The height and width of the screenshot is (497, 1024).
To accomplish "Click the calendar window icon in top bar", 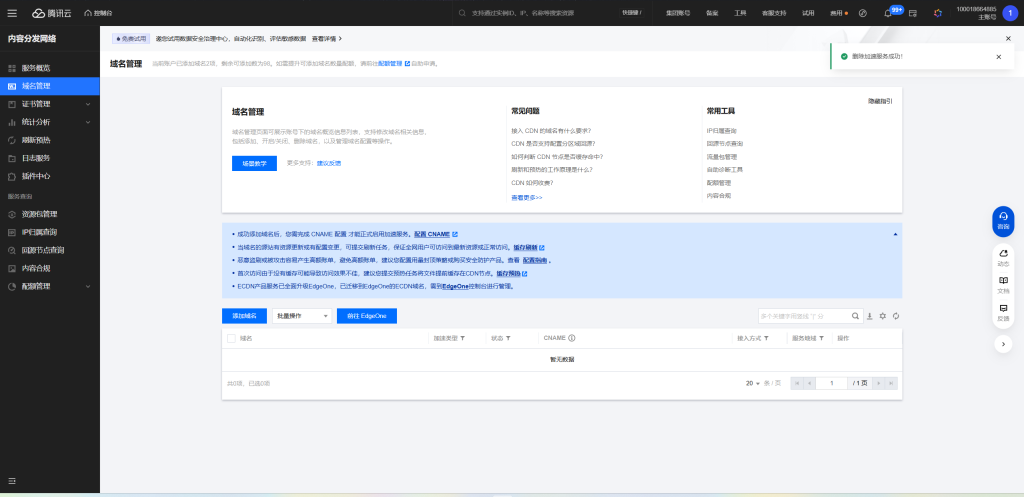I will click(x=913, y=13).
